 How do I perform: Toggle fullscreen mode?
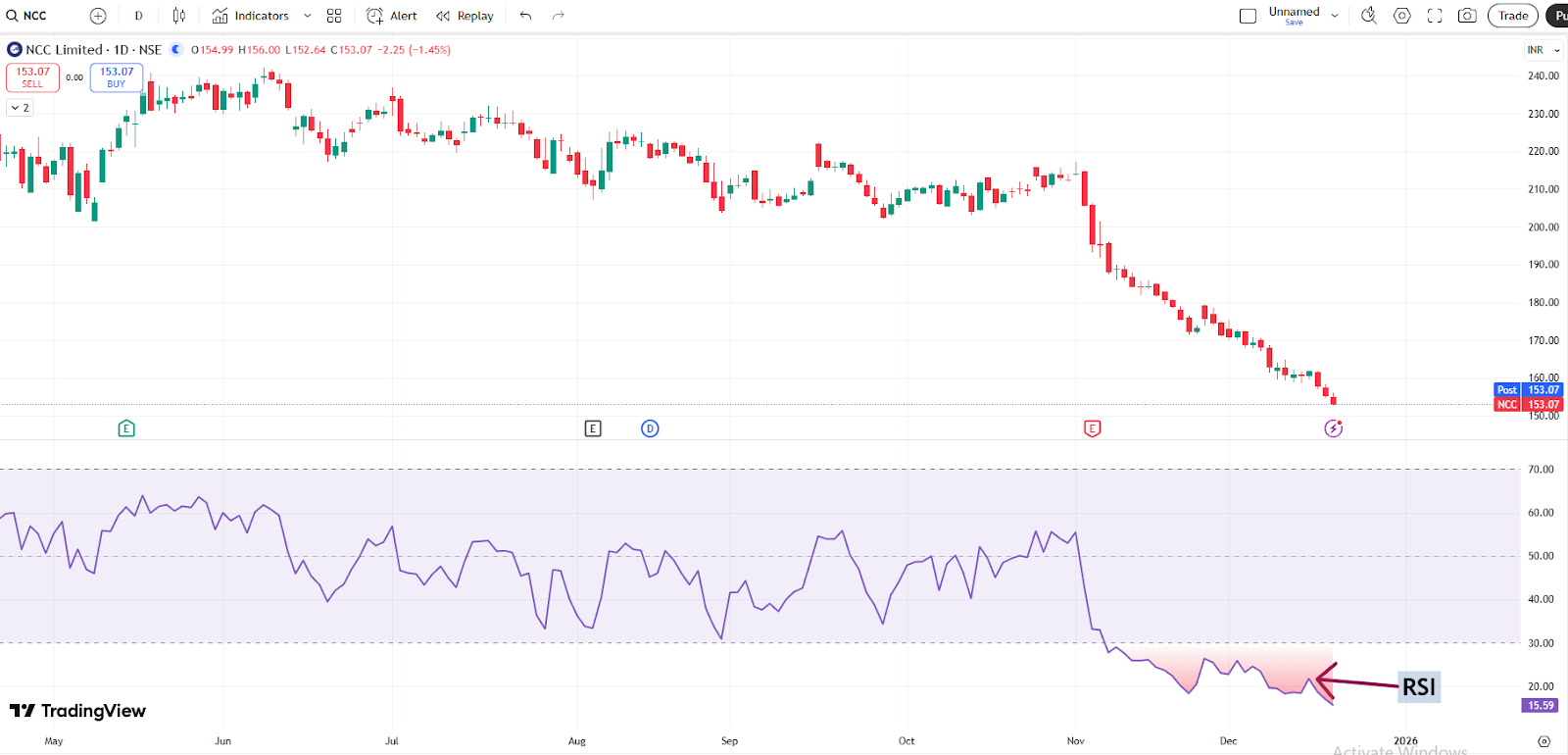point(1435,16)
